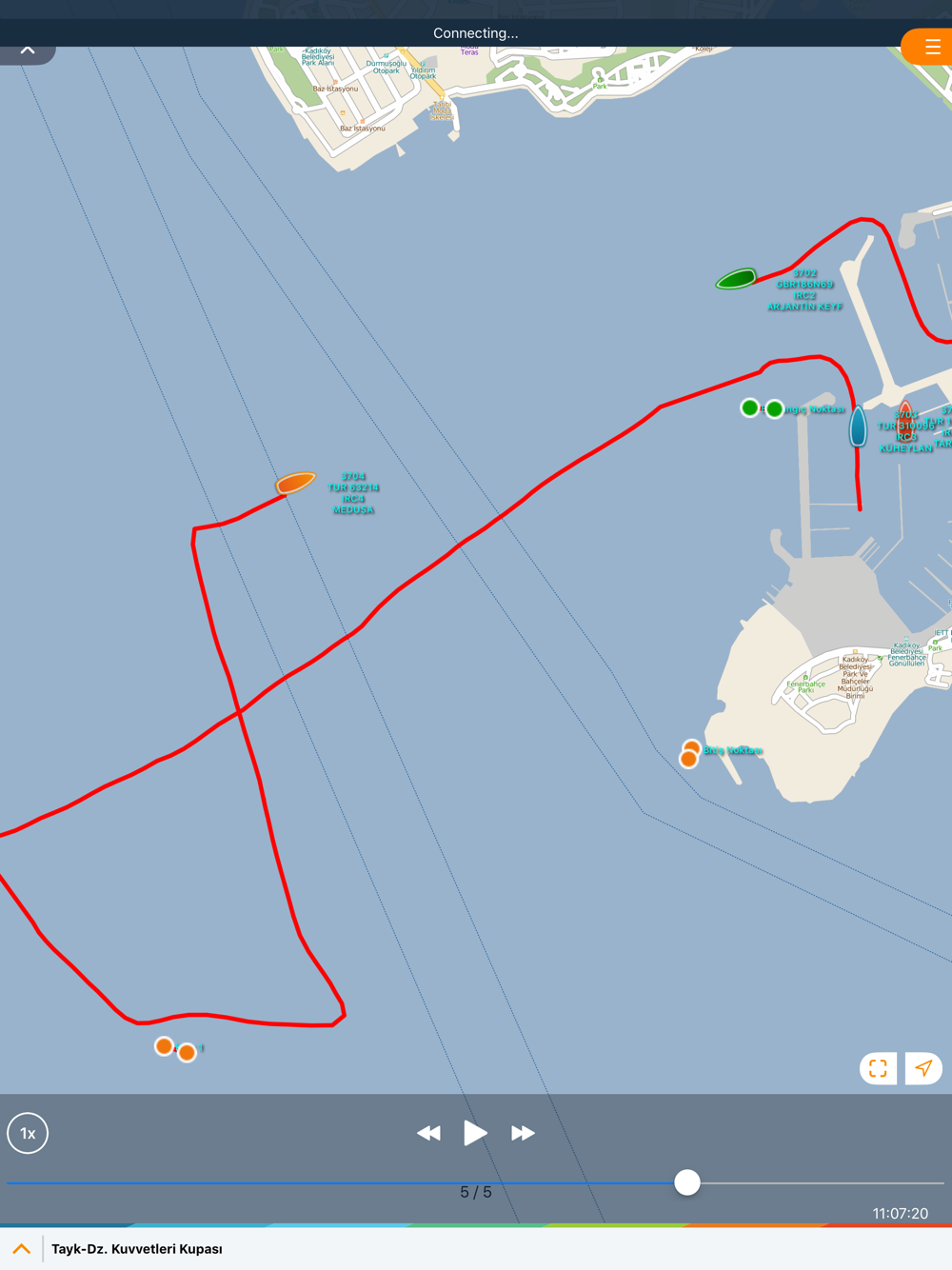The image size is (952, 1270).
Task: Center the map with the location arrow
Action: point(923,1068)
